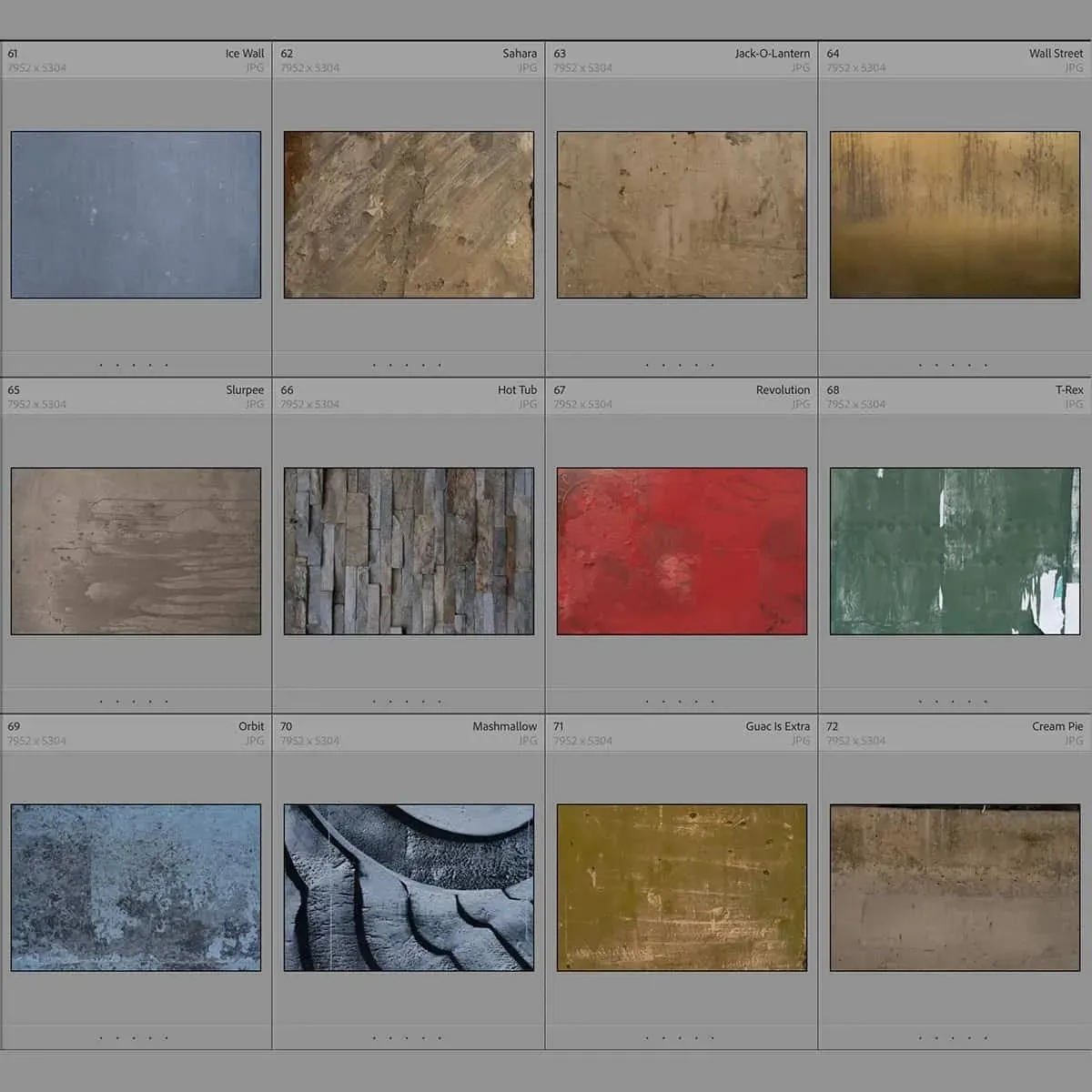Screen dimensions: 1092x1092
Task: Click the Guac Is Extra title text
Action: point(777,726)
